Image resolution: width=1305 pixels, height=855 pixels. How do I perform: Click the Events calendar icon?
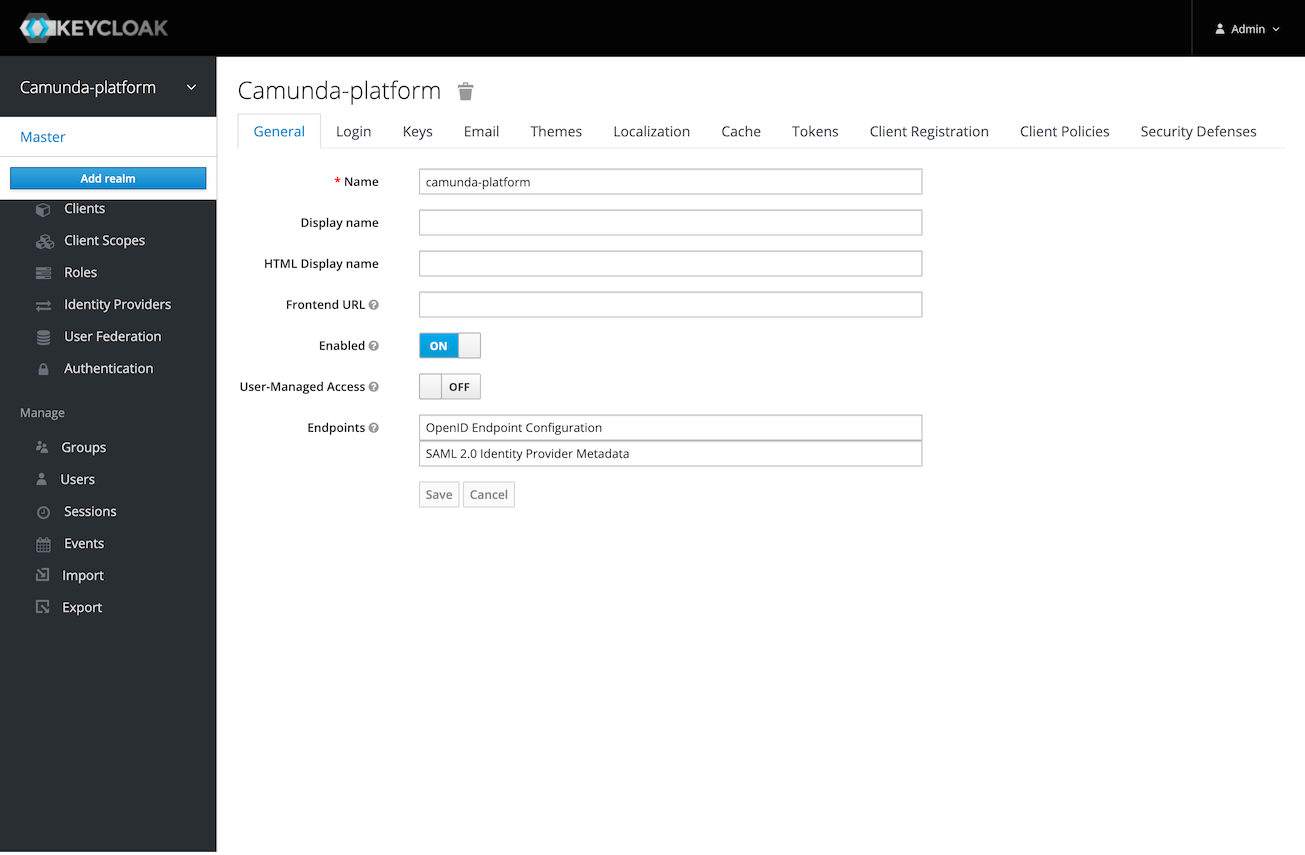[43, 544]
